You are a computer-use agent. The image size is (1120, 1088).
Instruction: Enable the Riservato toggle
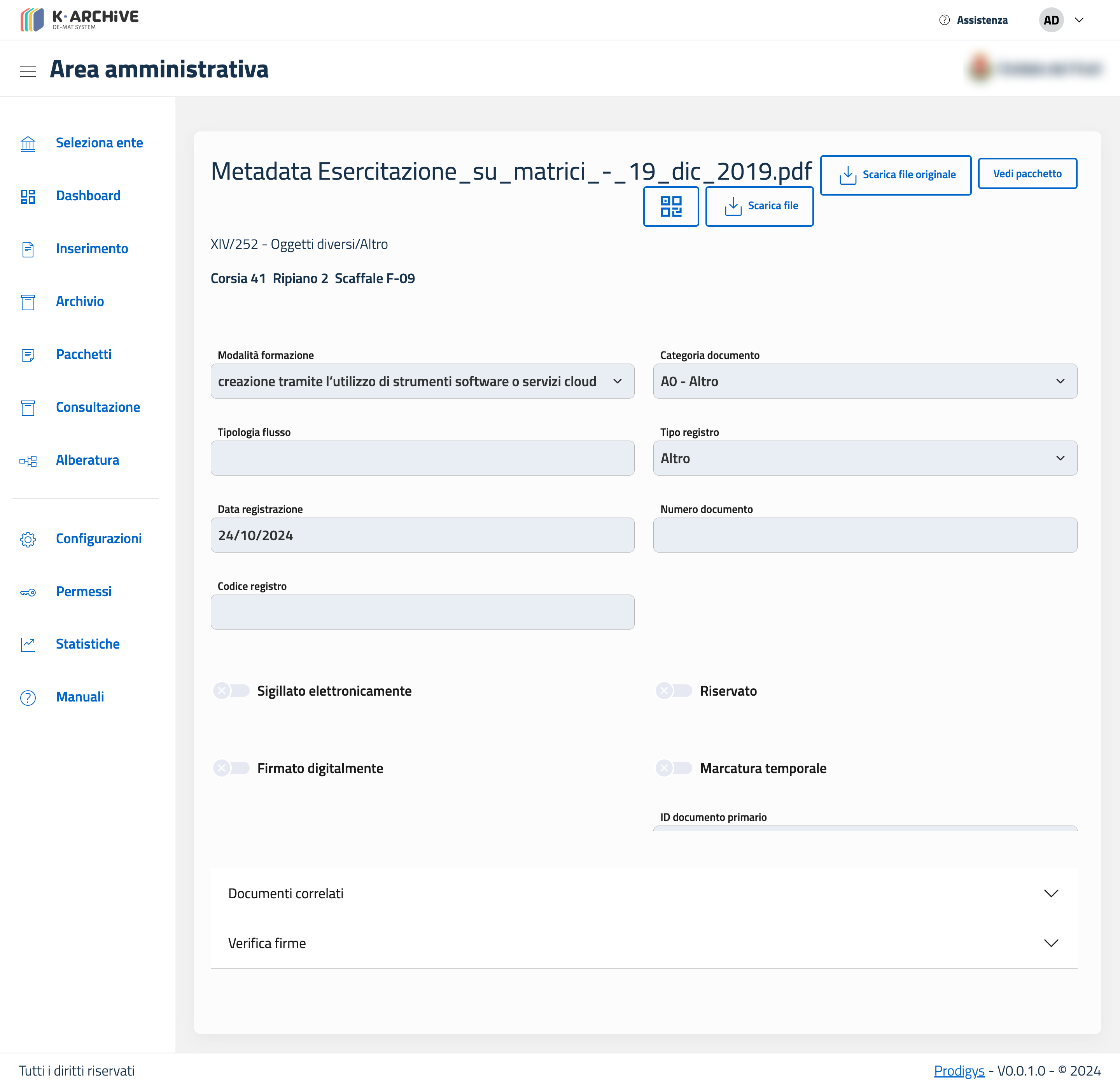[x=674, y=691]
